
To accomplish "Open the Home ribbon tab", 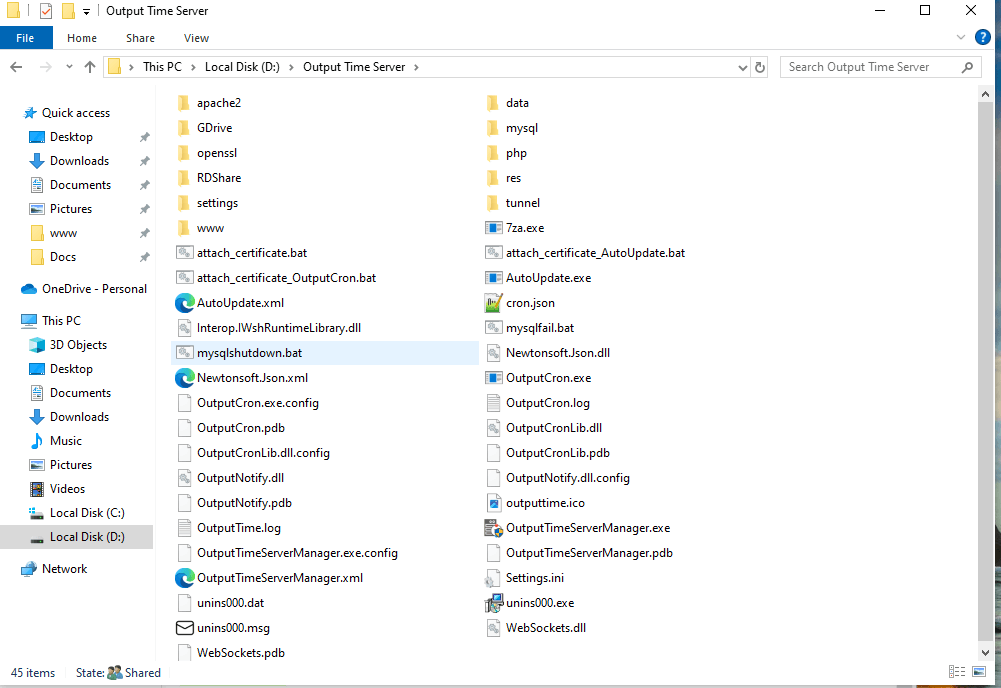I will (x=82, y=38).
